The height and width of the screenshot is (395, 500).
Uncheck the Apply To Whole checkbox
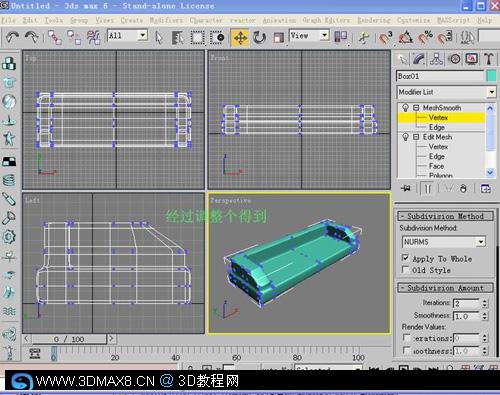click(x=405, y=258)
